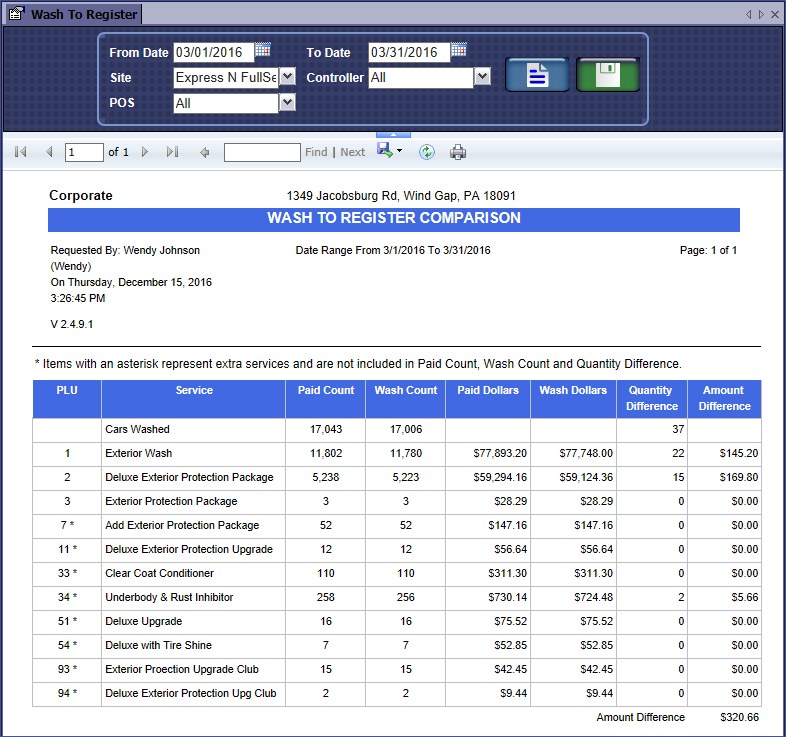786x737 pixels.
Task: Collapse the parameter panel with the top arrow
Action: [x=393, y=134]
